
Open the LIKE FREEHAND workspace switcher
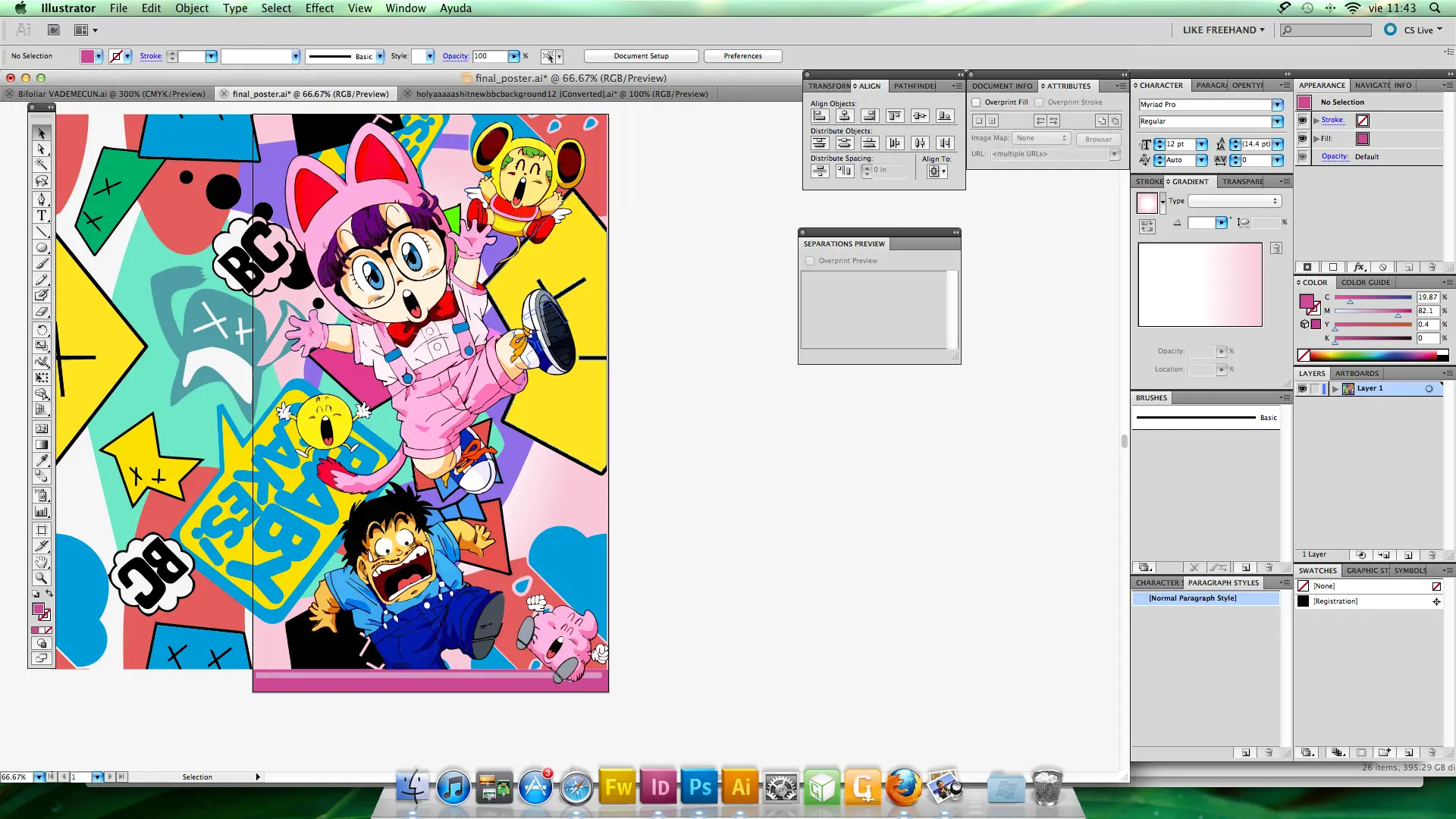(1224, 30)
